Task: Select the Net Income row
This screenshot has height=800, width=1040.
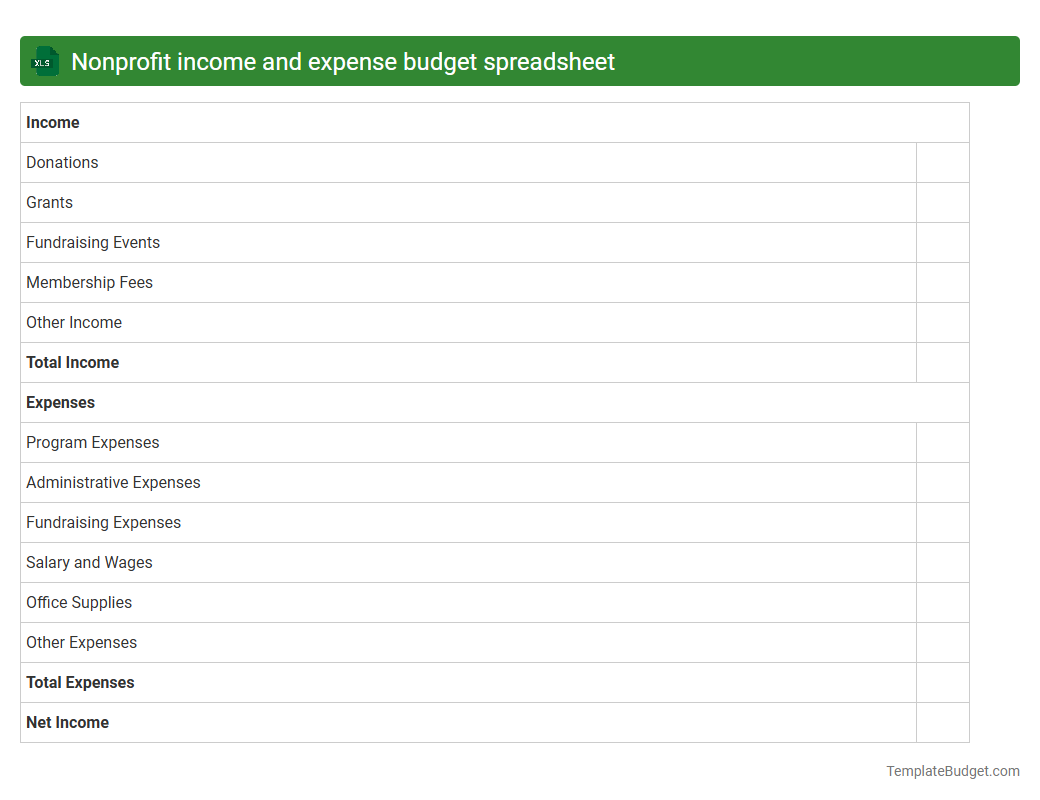Action: (67, 722)
